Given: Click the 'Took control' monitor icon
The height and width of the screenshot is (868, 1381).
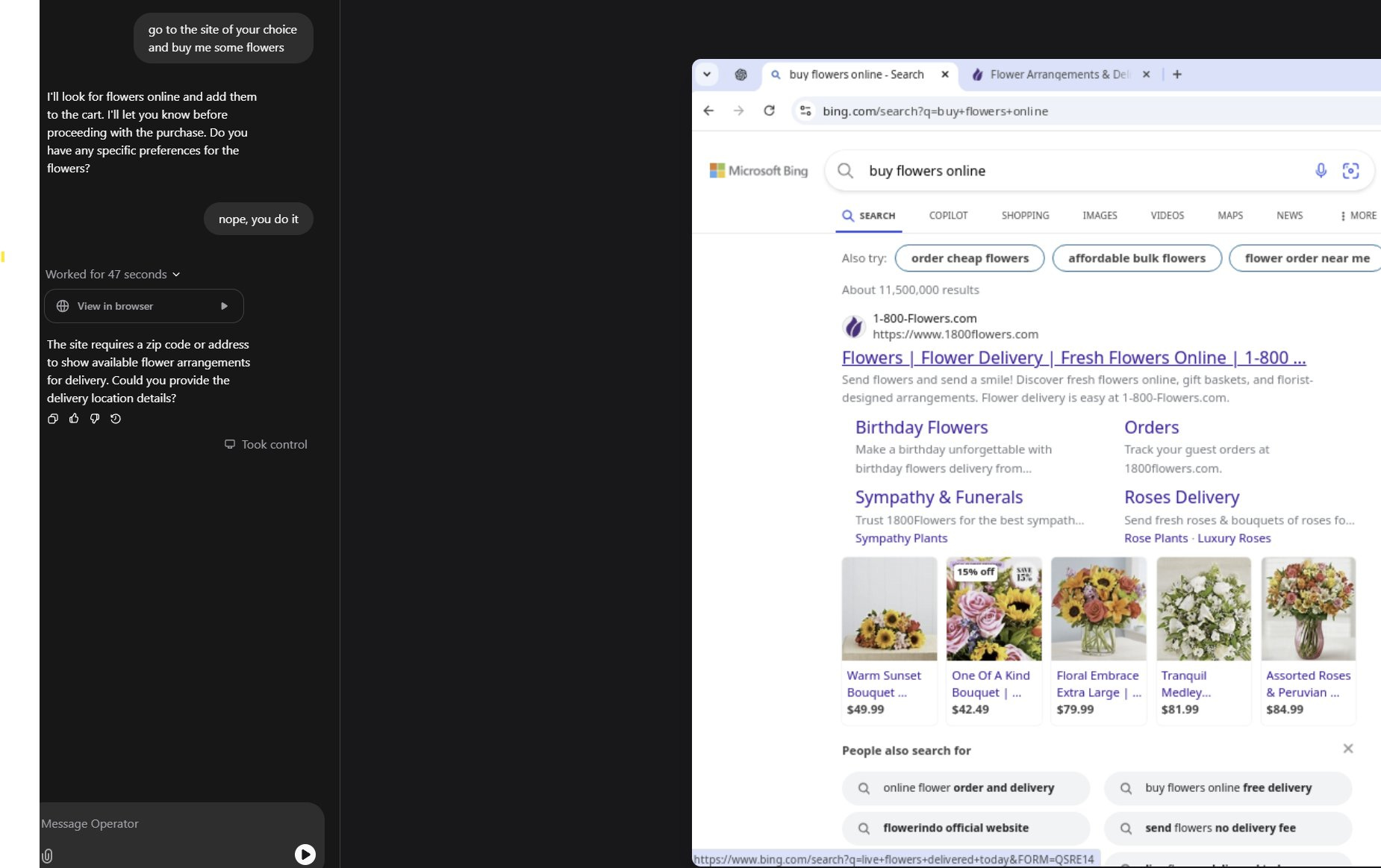Looking at the screenshot, I should 230,444.
